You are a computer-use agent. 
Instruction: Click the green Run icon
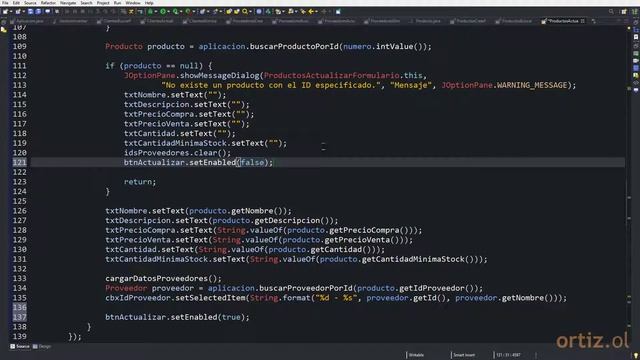click(163, 11)
